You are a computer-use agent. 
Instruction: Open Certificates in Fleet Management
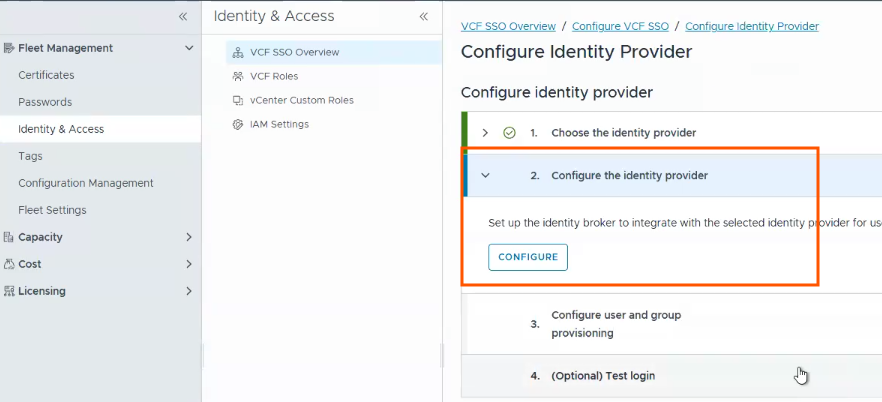[46, 75]
